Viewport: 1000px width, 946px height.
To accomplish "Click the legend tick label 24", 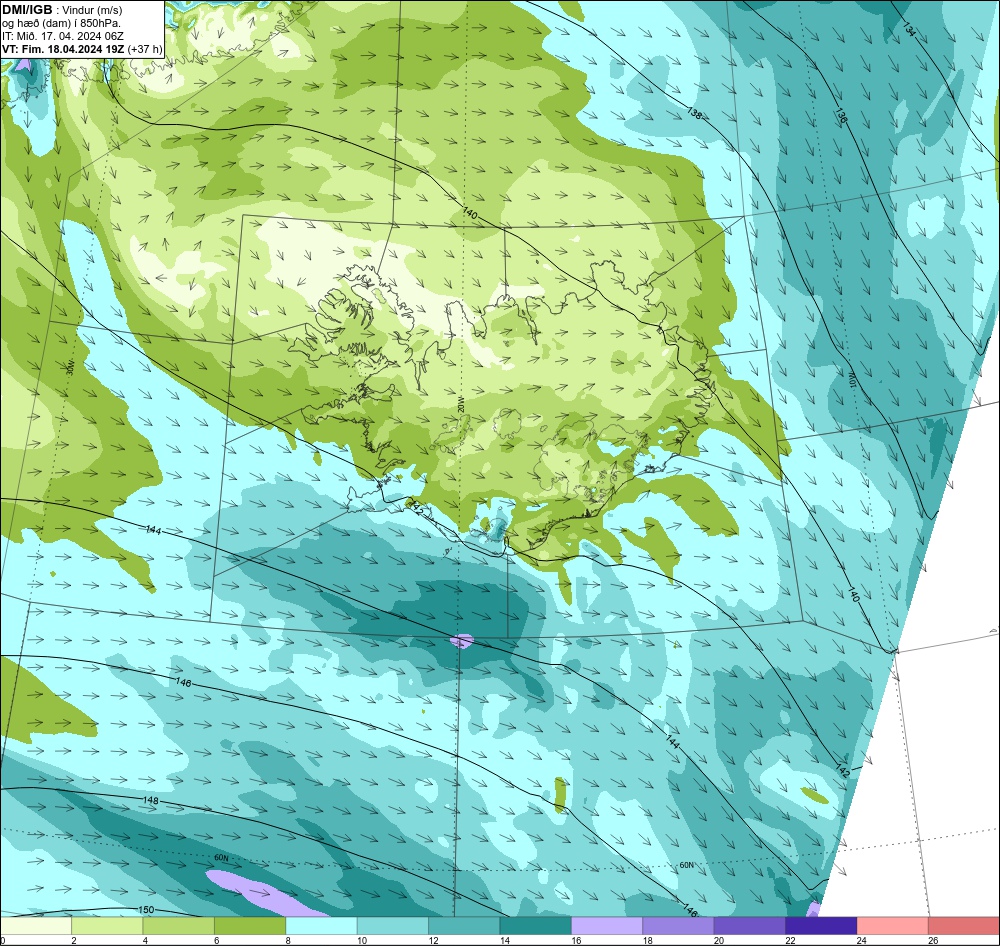I will (x=862, y=940).
